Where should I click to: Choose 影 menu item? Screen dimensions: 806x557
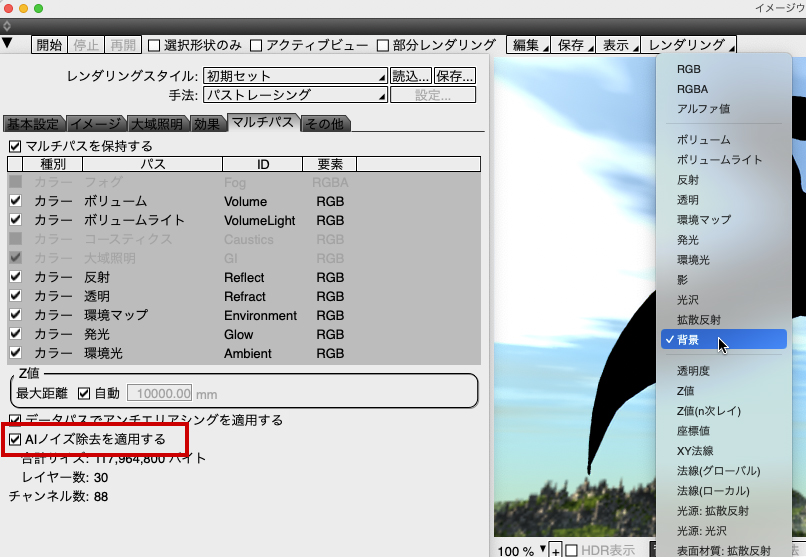pyautogui.click(x=724, y=280)
